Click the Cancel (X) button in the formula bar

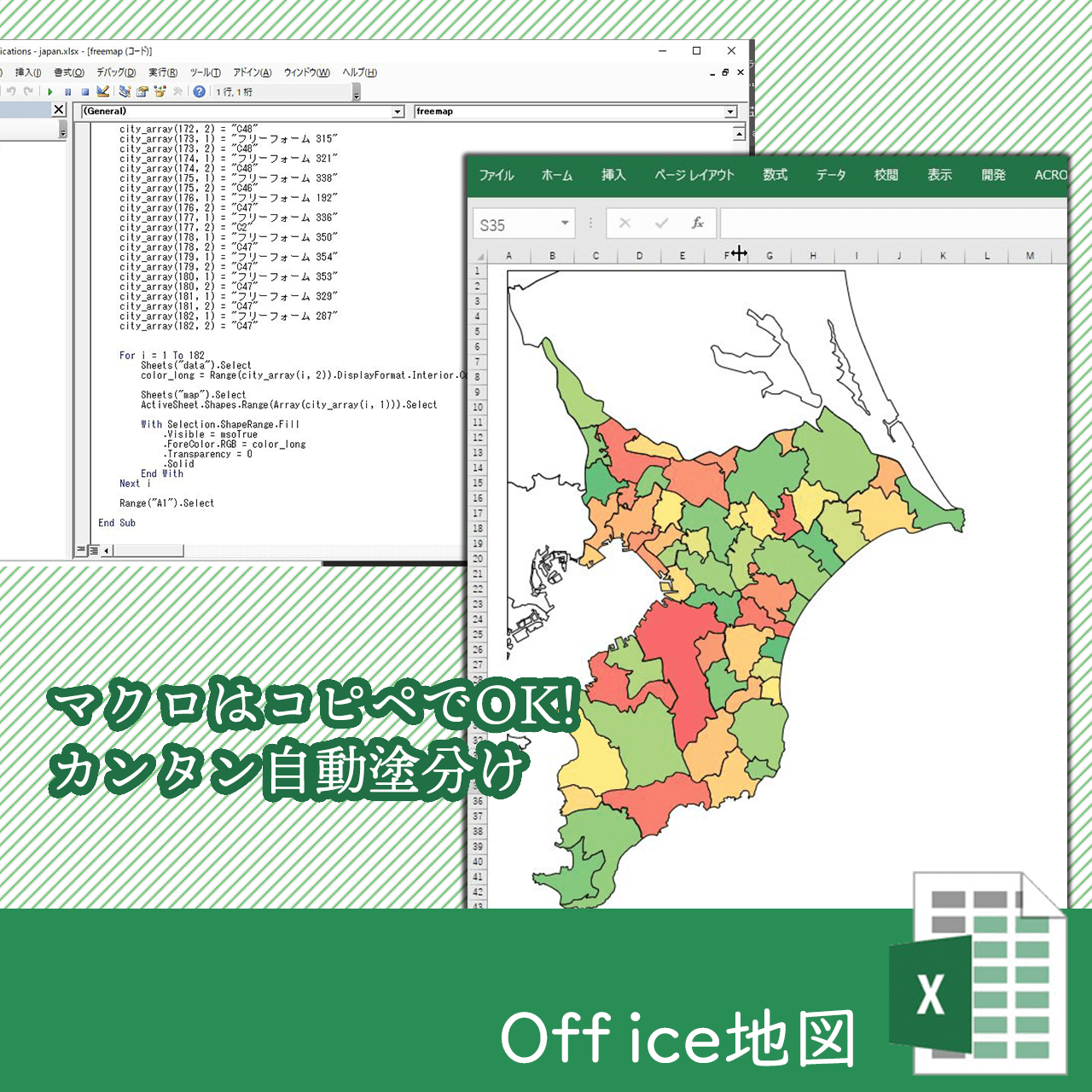tap(625, 223)
